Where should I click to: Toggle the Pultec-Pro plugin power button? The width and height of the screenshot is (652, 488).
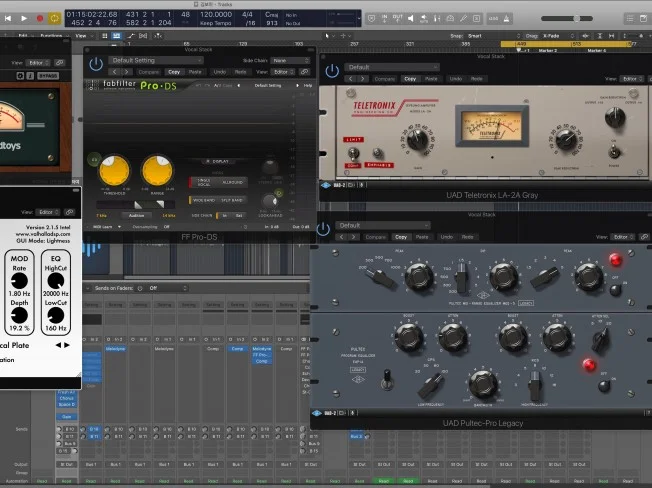click(x=323, y=229)
